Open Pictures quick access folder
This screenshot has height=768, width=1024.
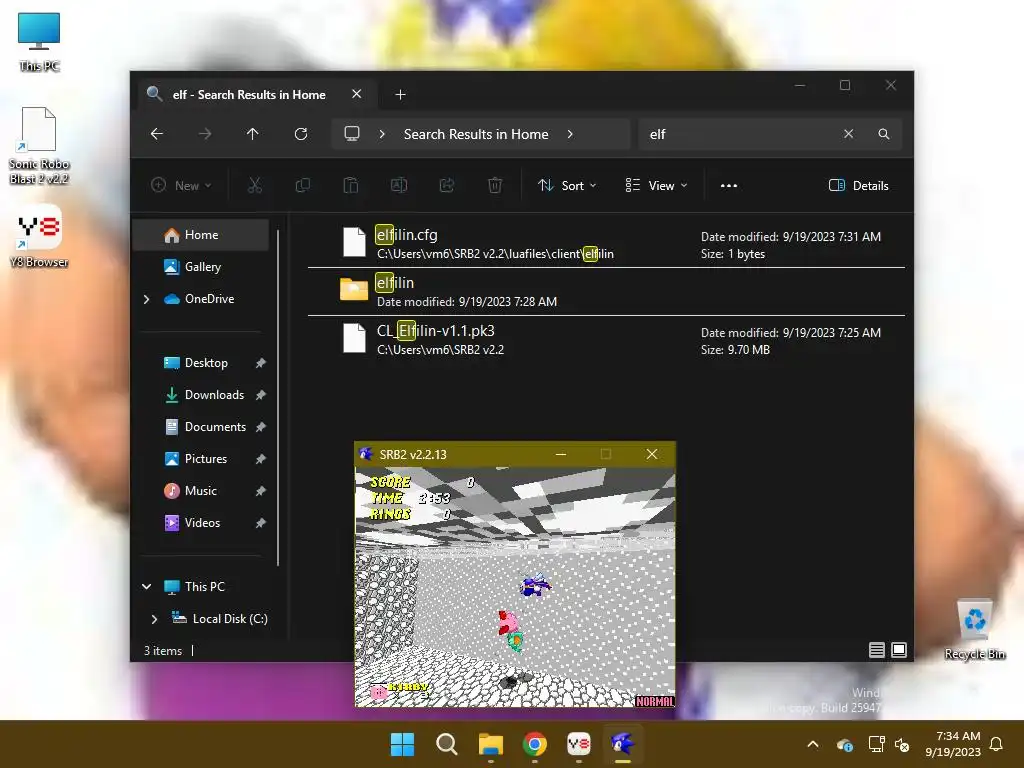tap(206, 458)
